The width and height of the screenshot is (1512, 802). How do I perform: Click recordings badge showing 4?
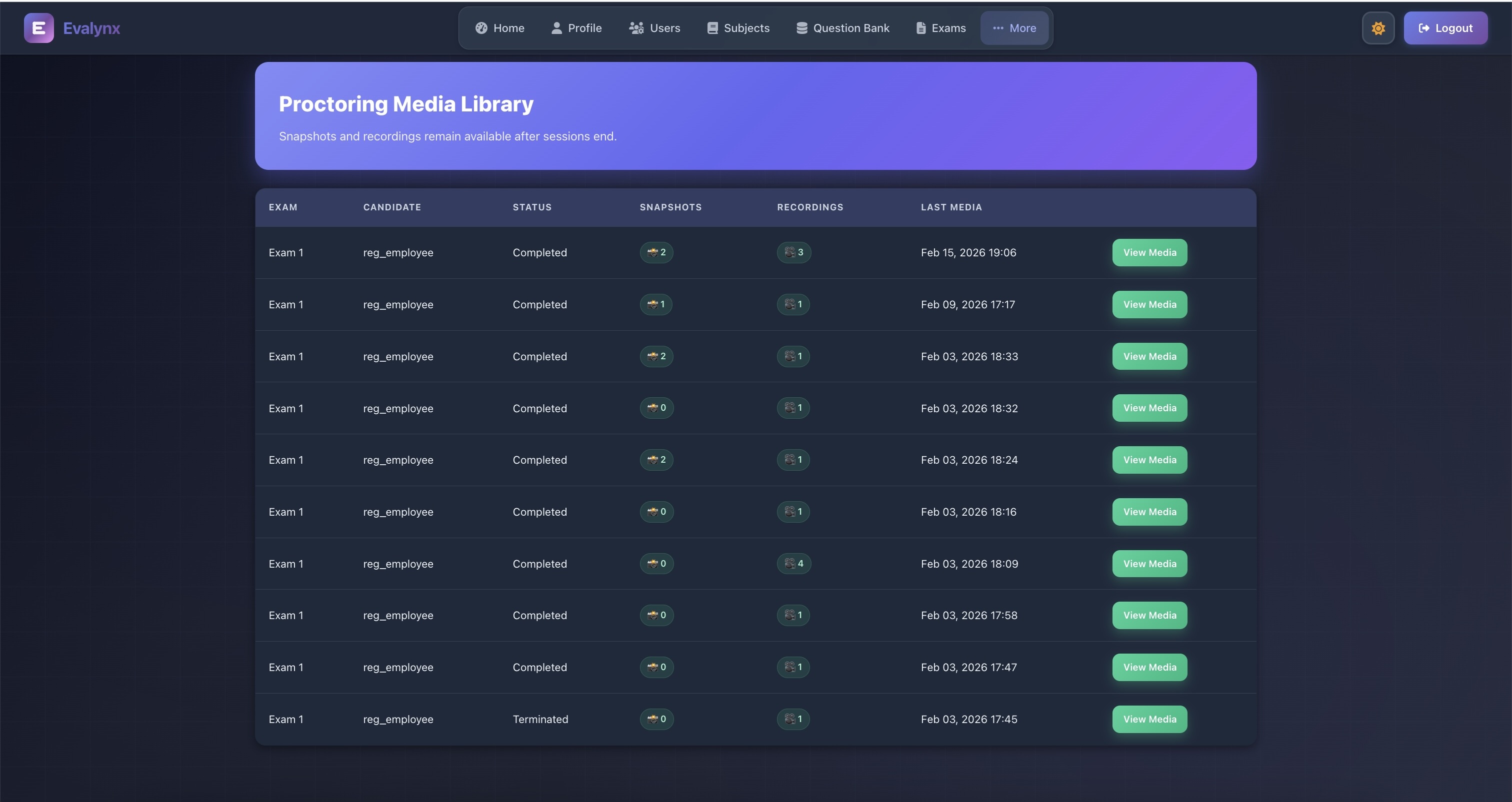[793, 563]
